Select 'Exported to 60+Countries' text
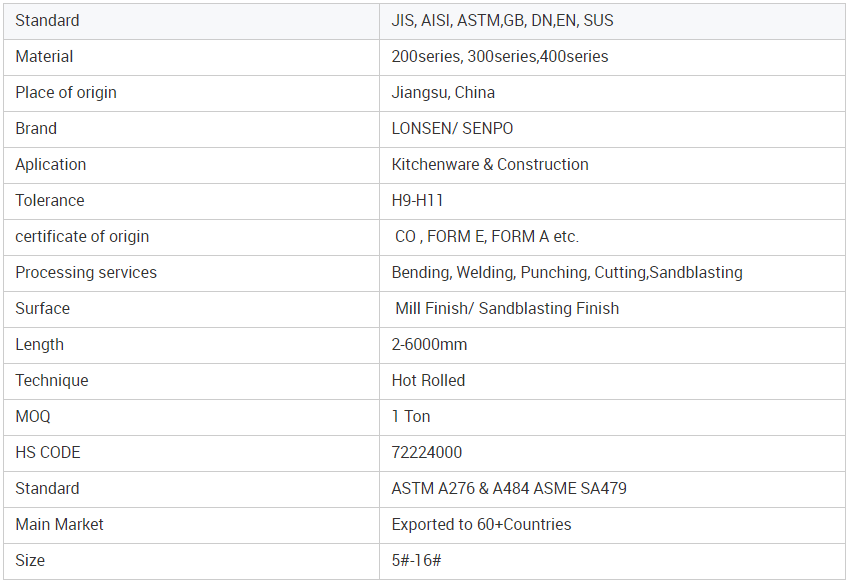 point(481,525)
